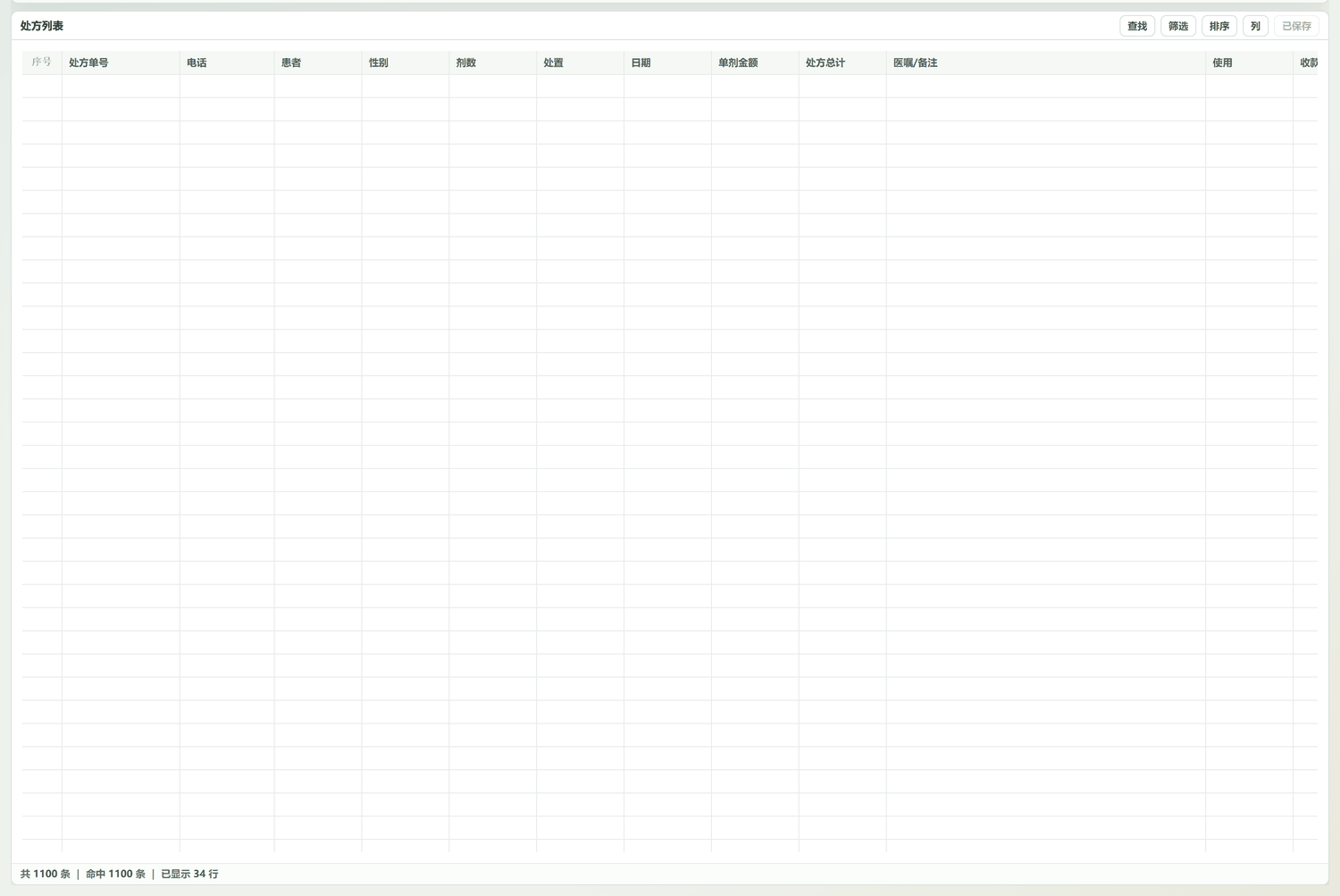
Task: Click the 处置 column header
Action: point(581,63)
